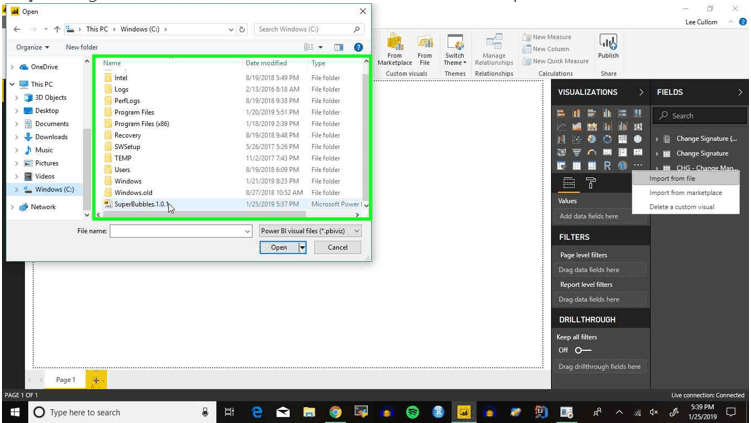The width and height of the screenshot is (751, 423).
Task: Select the matrix visual
Action: [592, 166]
